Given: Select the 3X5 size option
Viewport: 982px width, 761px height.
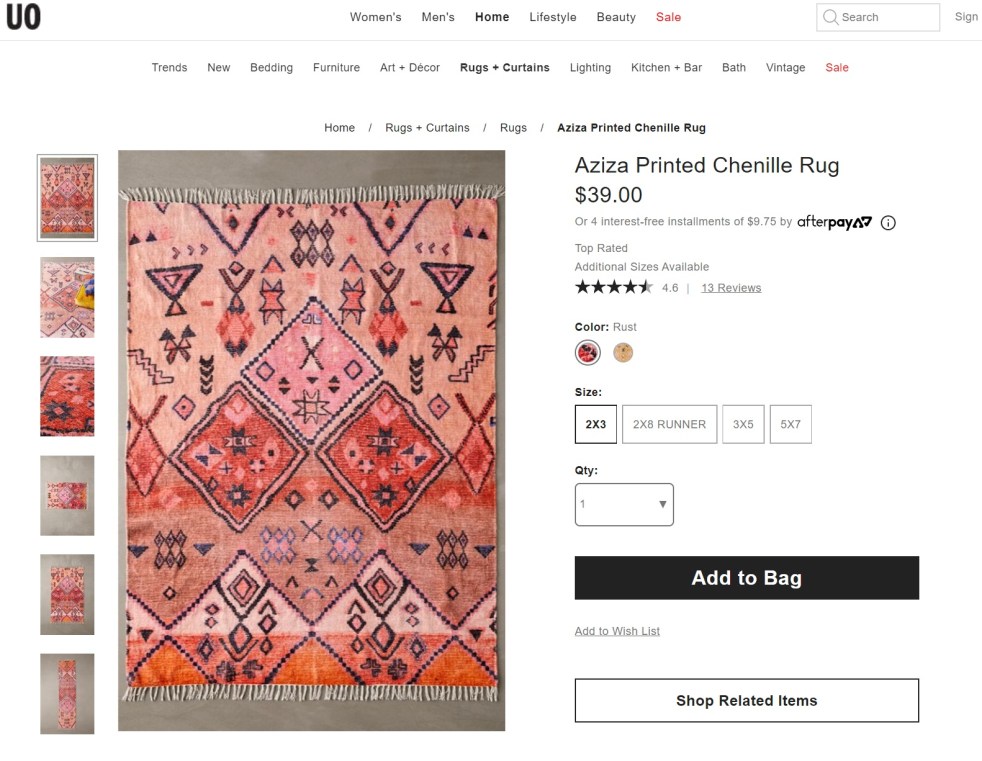Looking at the screenshot, I should (743, 424).
